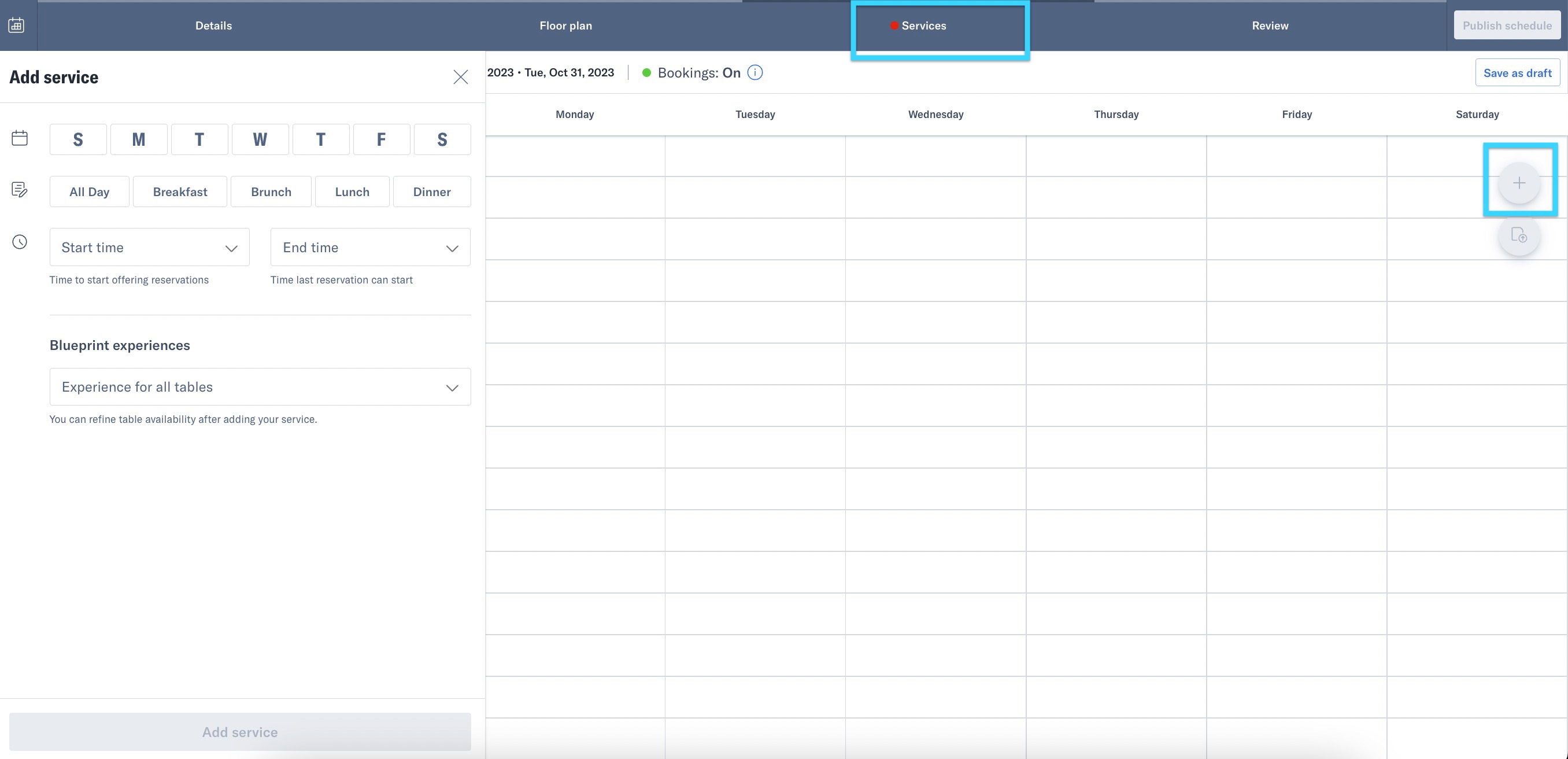Switch to the Review tab
The height and width of the screenshot is (759, 1568).
(x=1270, y=25)
